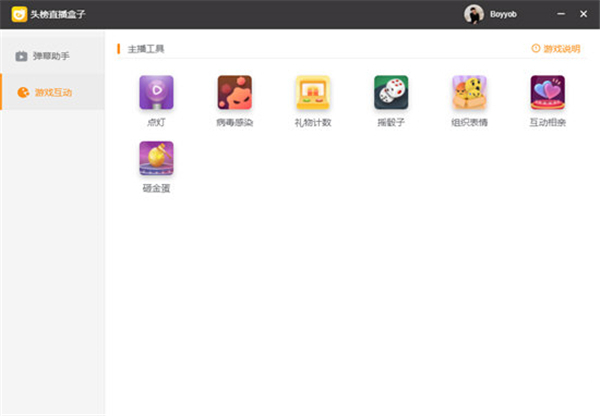This screenshot has width=600, height=416.
Task: Launch the 互动相亲 hearts game icon
Action: tap(547, 92)
